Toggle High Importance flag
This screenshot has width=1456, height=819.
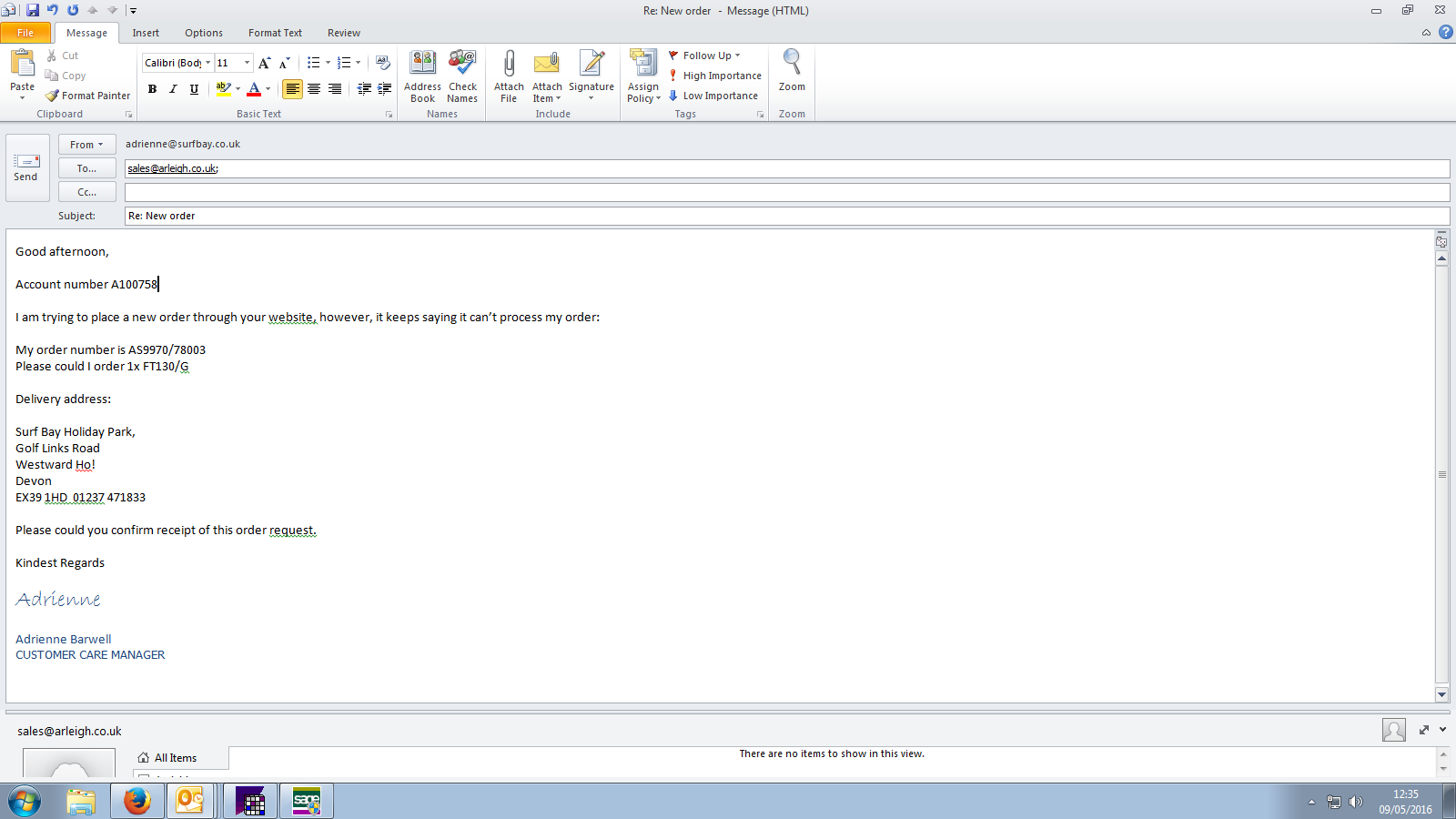coord(715,76)
